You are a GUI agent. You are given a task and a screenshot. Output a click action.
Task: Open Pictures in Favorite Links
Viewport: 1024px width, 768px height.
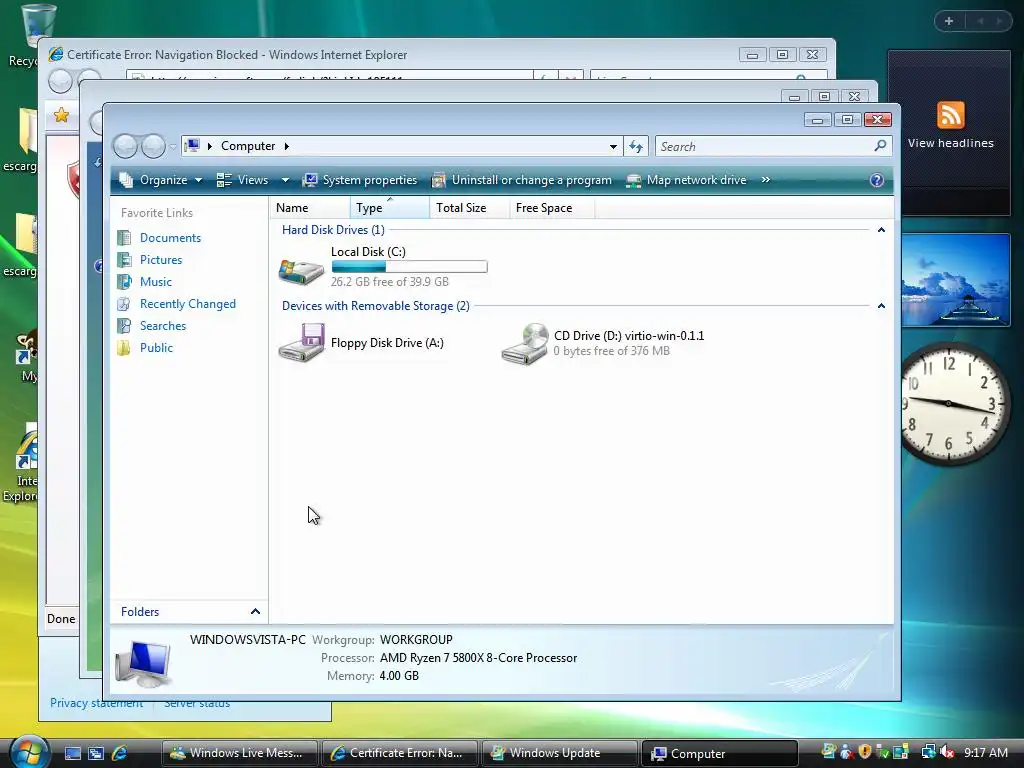click(161, 260)
